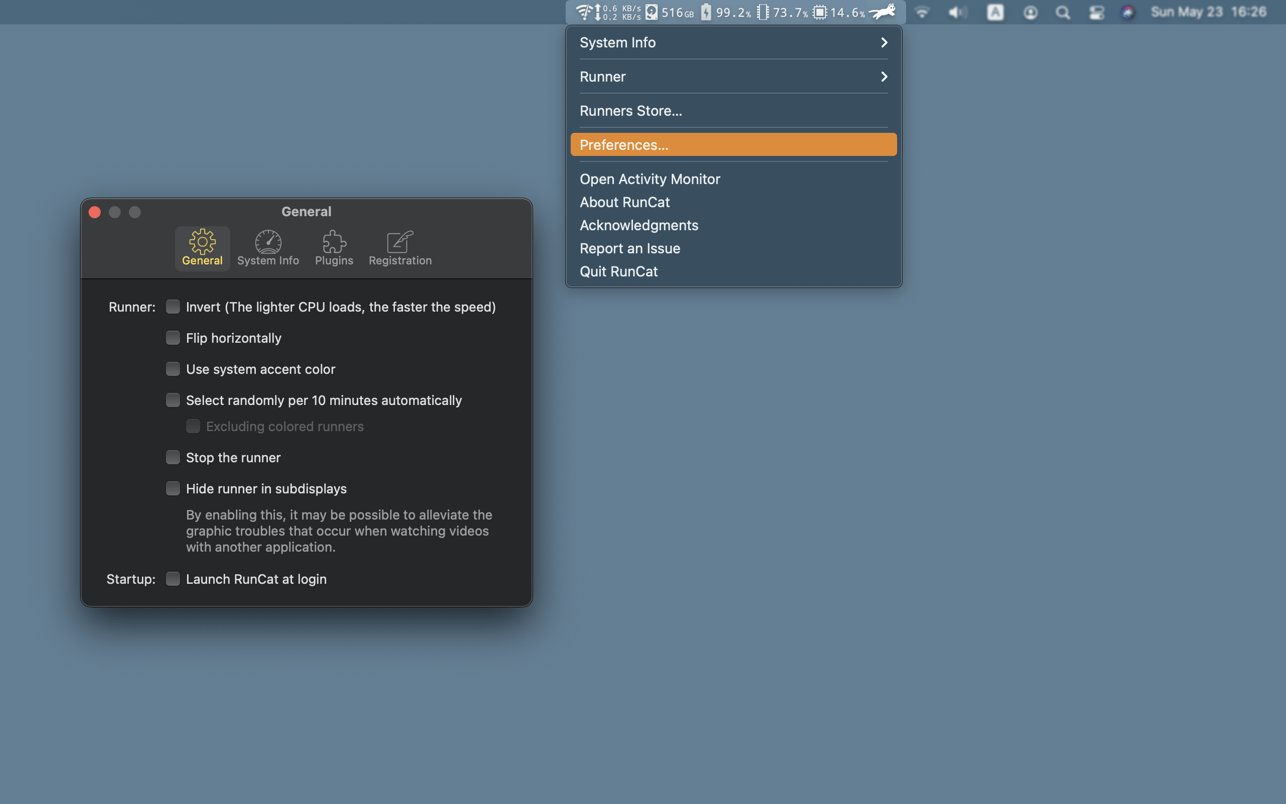Viewport: 1286px width, 804px height.
Task: Choose Open Activity Monitor
Action: [734, 179]
